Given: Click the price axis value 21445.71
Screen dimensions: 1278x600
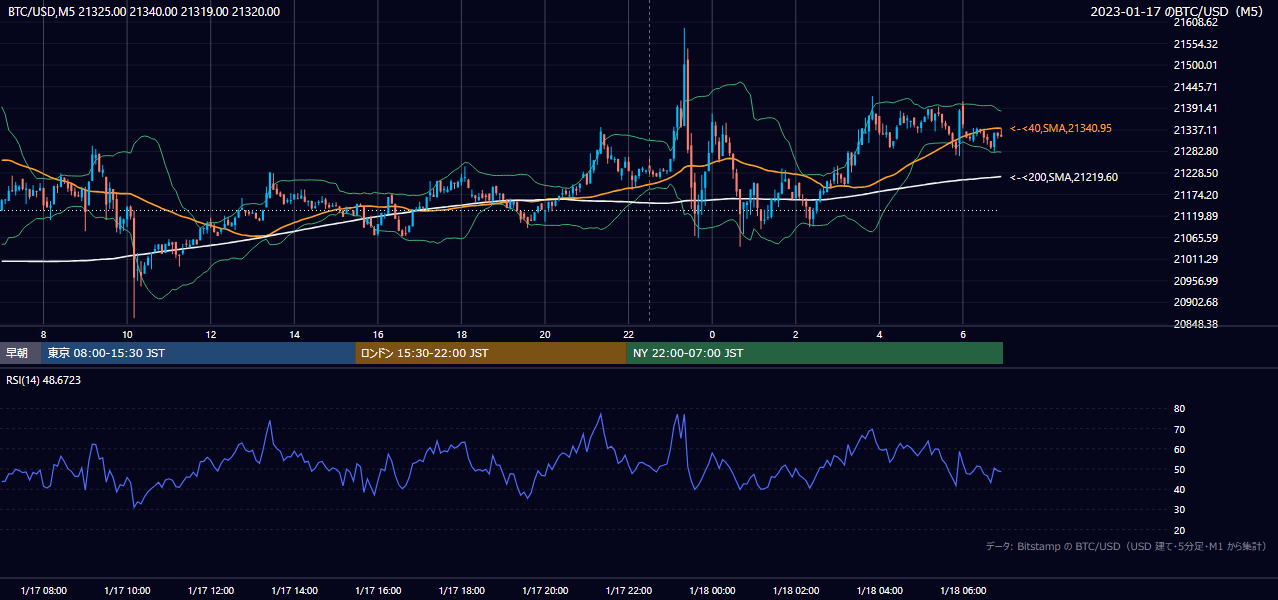Looking at the screenshot, I should (x=1195, y=87).
